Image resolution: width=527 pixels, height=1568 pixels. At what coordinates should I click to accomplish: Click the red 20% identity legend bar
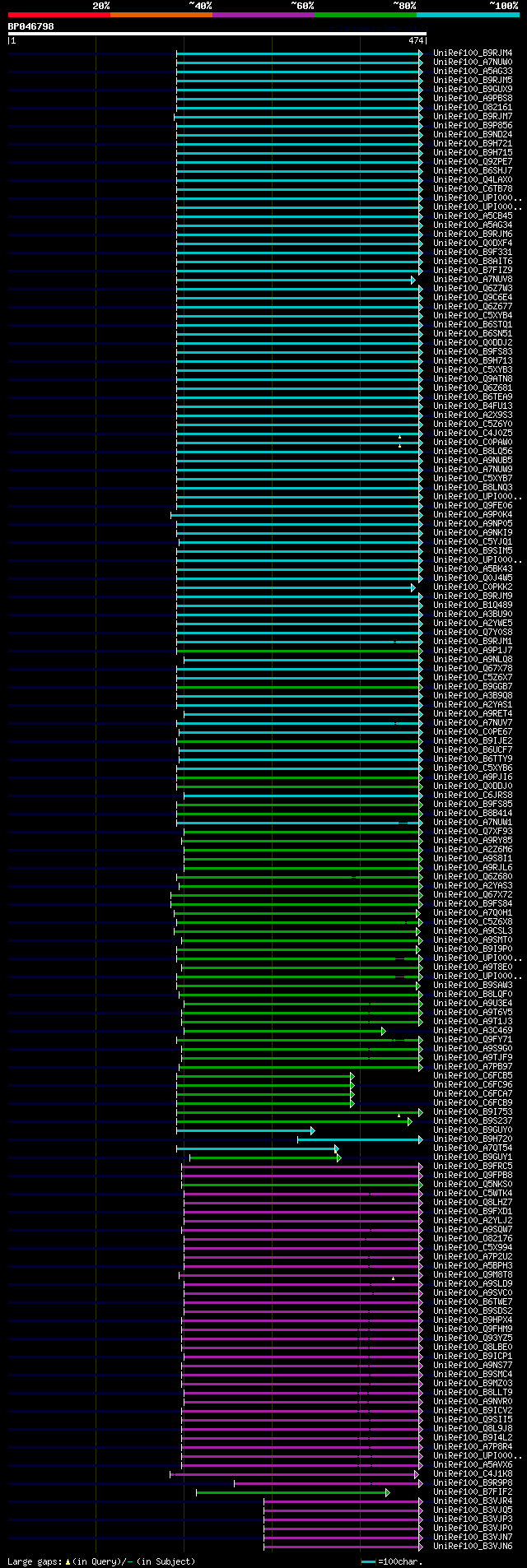click(x=59, y=15)
